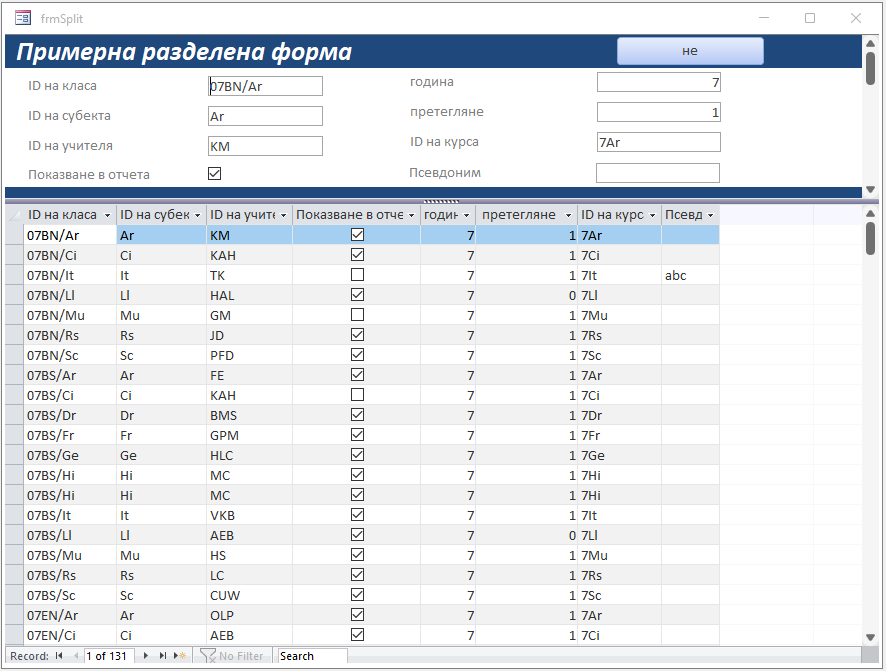Click the 'не' button in header
Viewport: 886px width, 671px height.
(690, 51)
